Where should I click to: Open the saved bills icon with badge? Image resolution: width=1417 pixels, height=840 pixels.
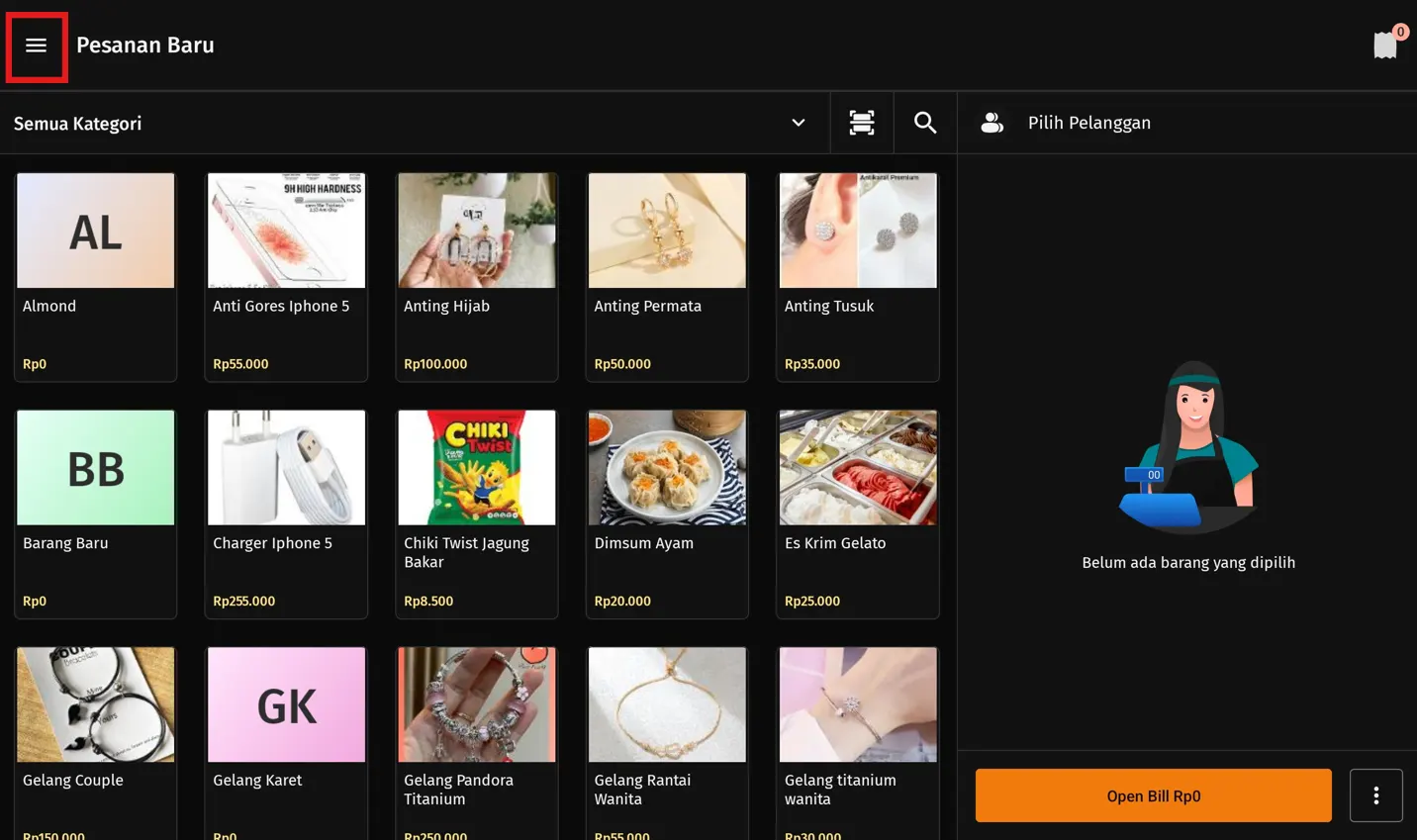[x=1385, y=46]
